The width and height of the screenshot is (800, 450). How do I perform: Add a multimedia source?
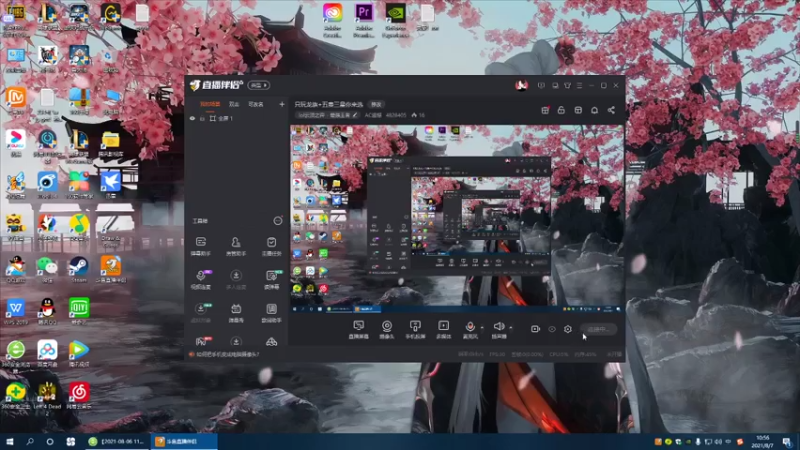443,330
